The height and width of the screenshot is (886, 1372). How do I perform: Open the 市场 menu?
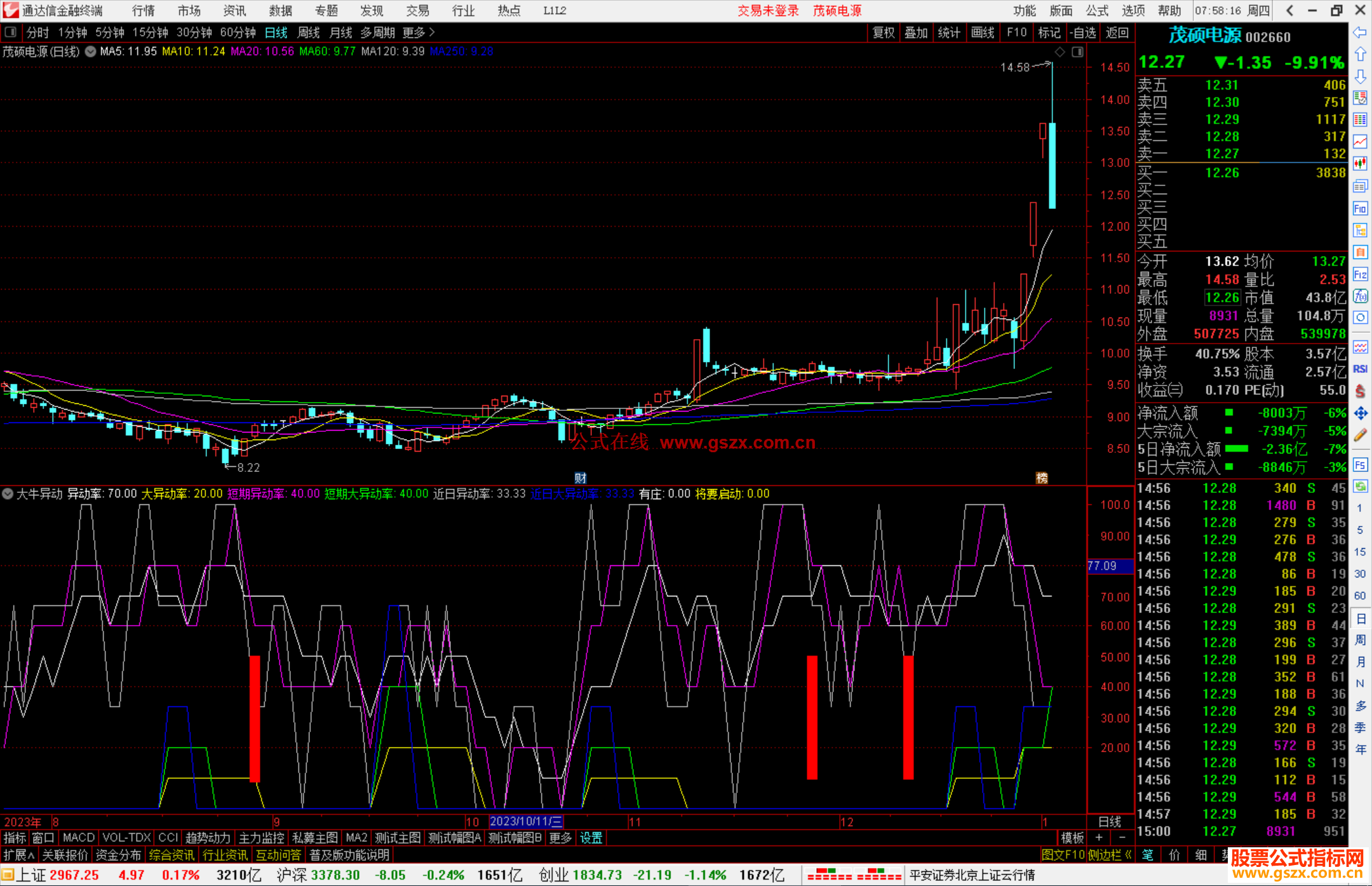click(189, 10)
